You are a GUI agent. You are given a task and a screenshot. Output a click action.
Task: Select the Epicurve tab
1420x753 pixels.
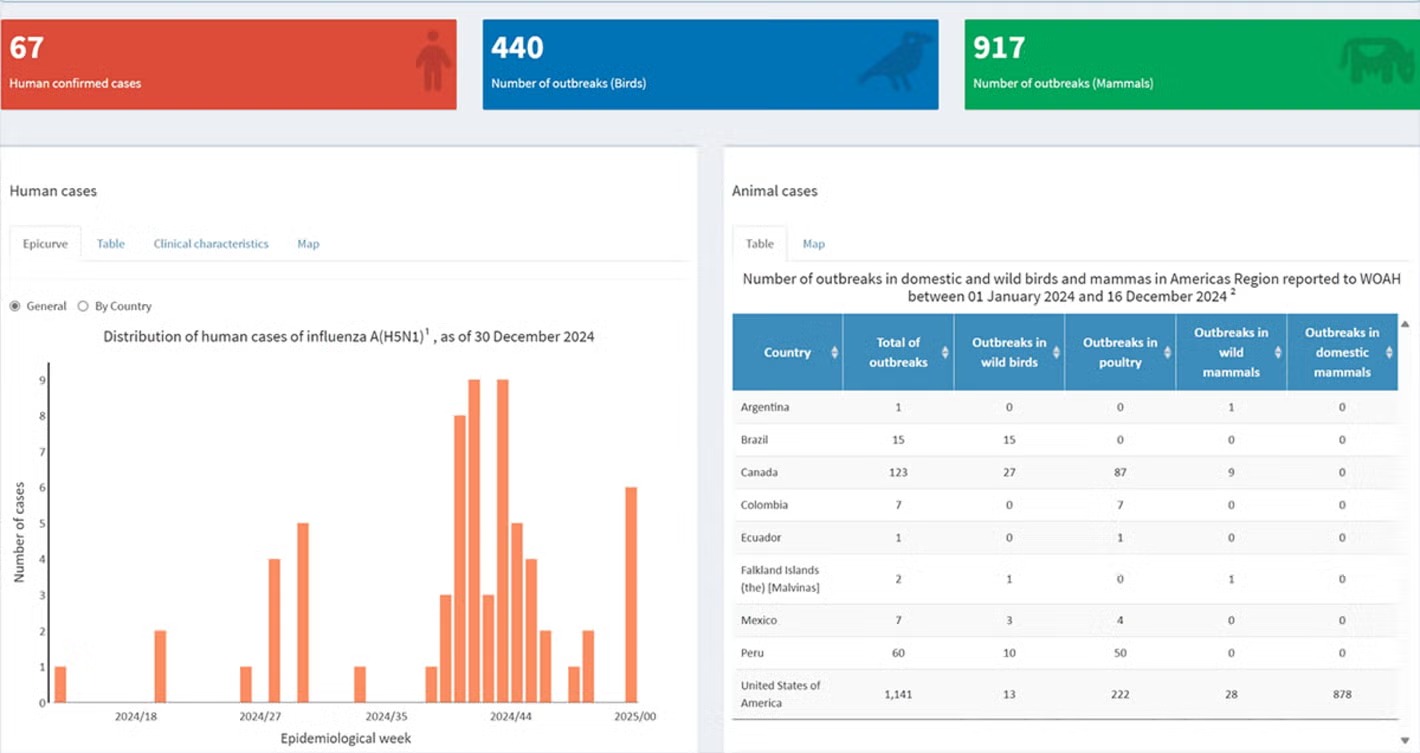45,244
